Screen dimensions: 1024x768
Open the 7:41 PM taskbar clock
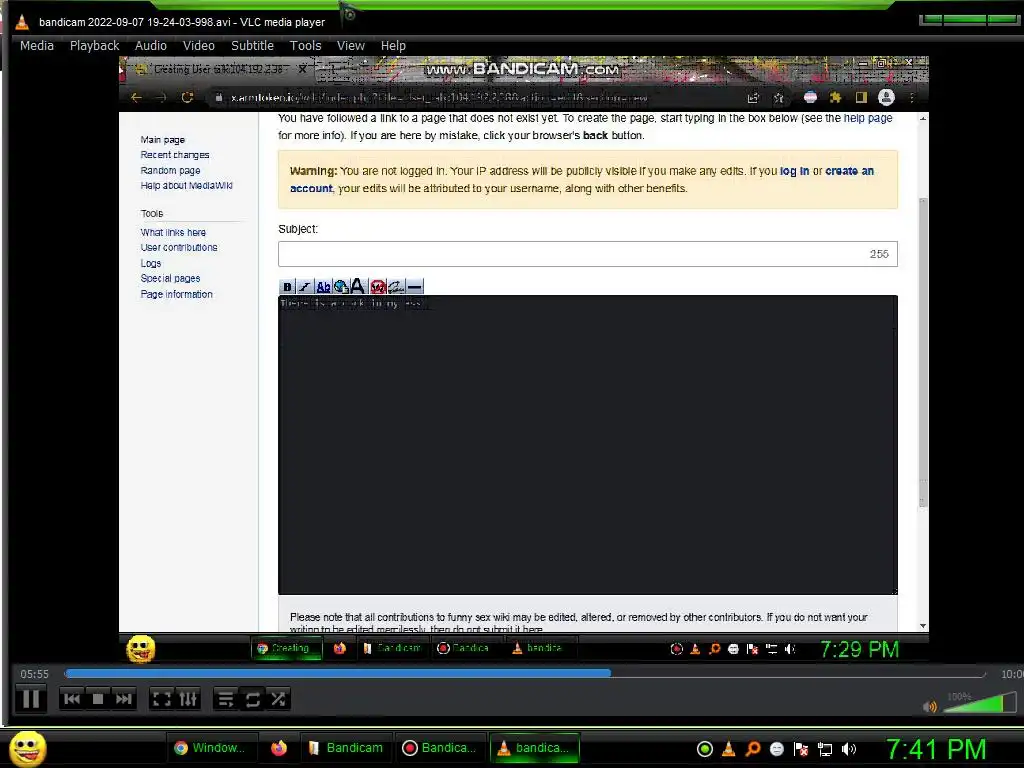(x=935, y=749)
